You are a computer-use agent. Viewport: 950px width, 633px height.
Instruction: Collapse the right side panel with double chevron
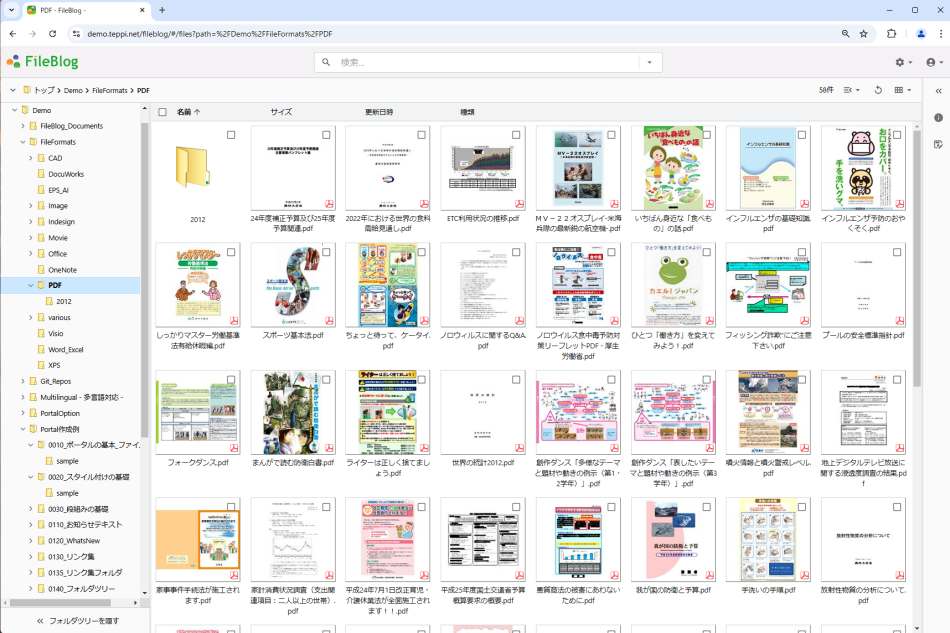click(938, 91)
